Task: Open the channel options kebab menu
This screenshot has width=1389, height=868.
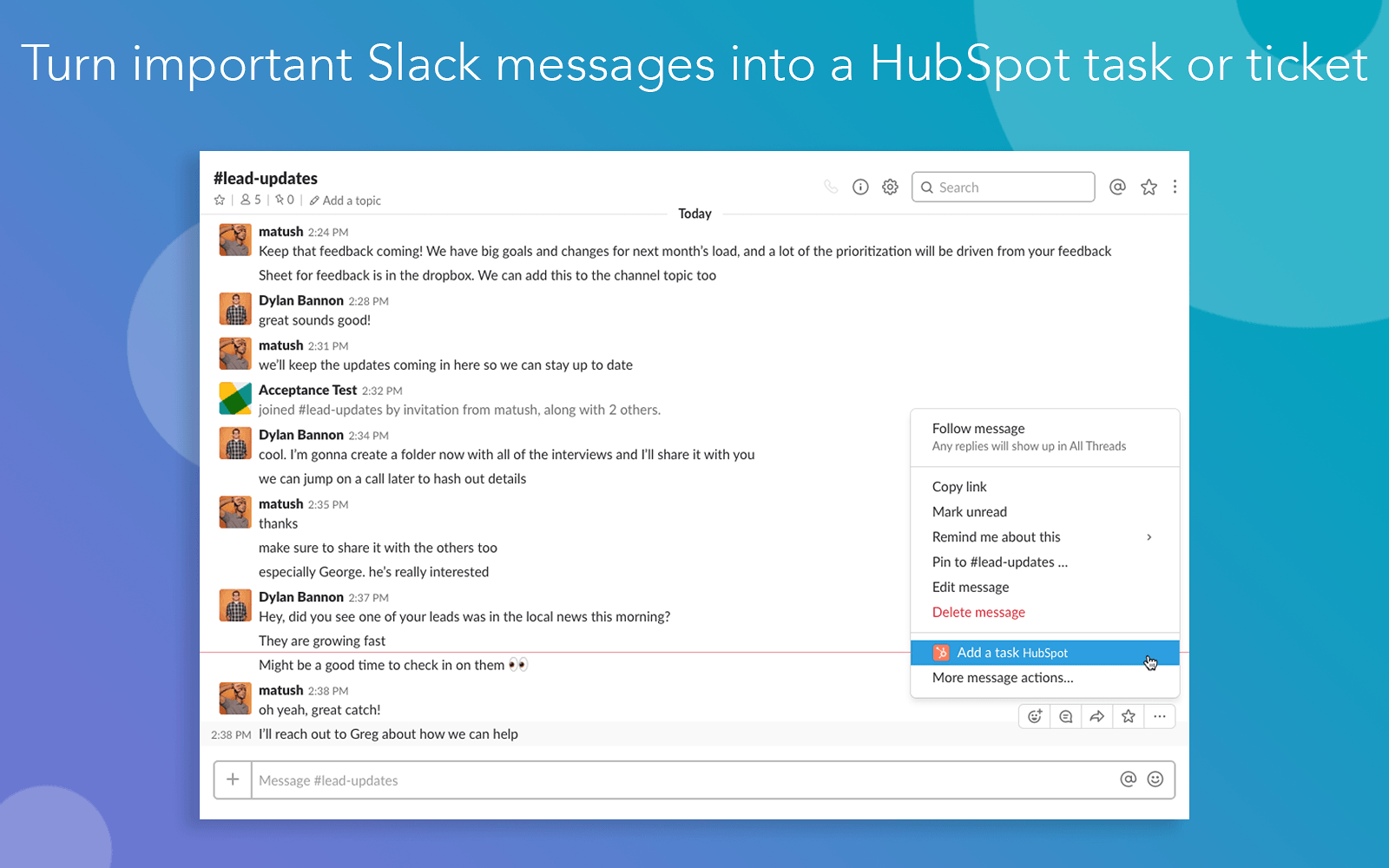Action: [x=1175, y=187]
